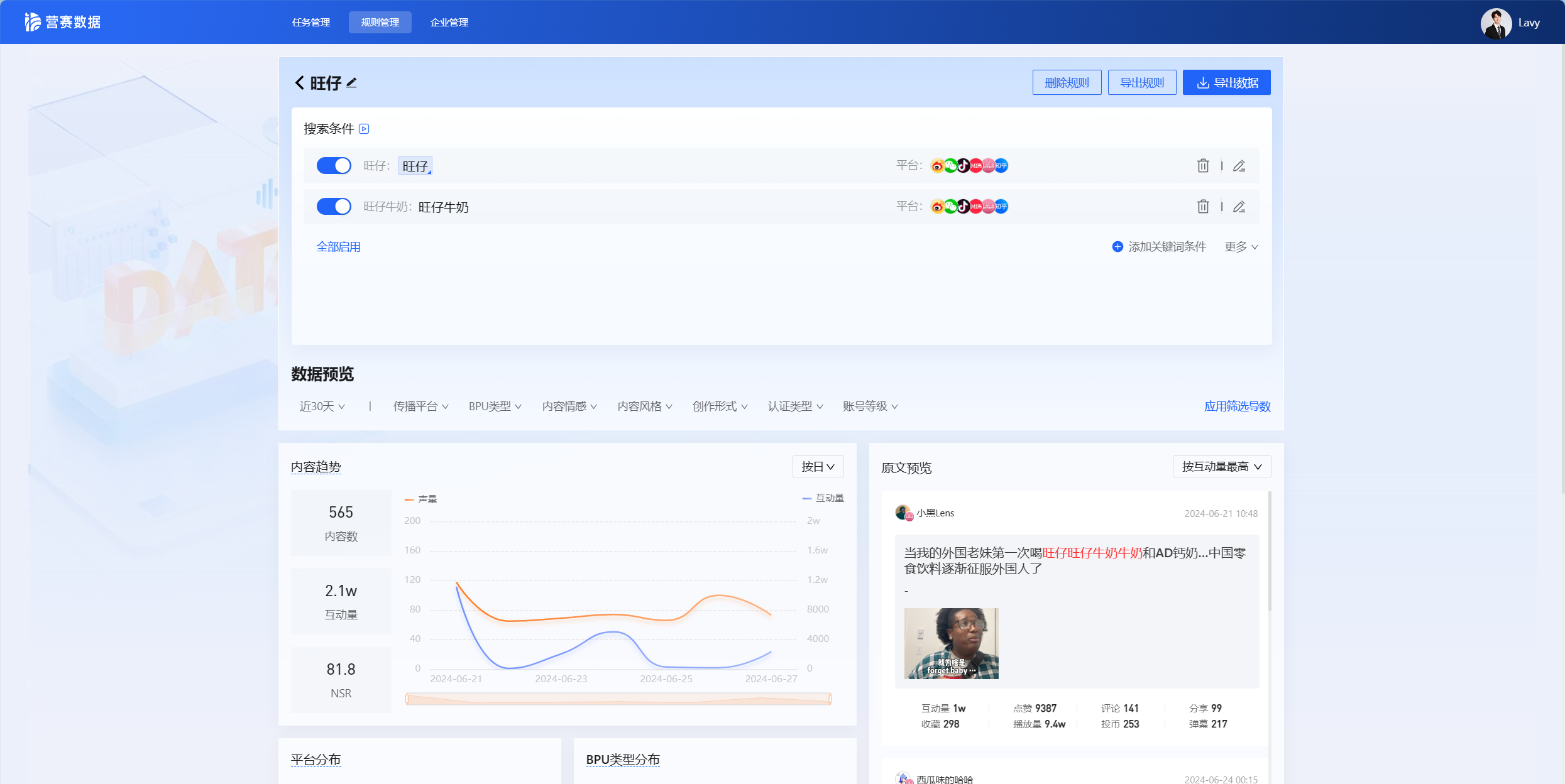Click the 565 内容数 stat card
Image resolution: width=1565 pixels, height=784 pixels.
pyautogui.click(x=341, y=523)
